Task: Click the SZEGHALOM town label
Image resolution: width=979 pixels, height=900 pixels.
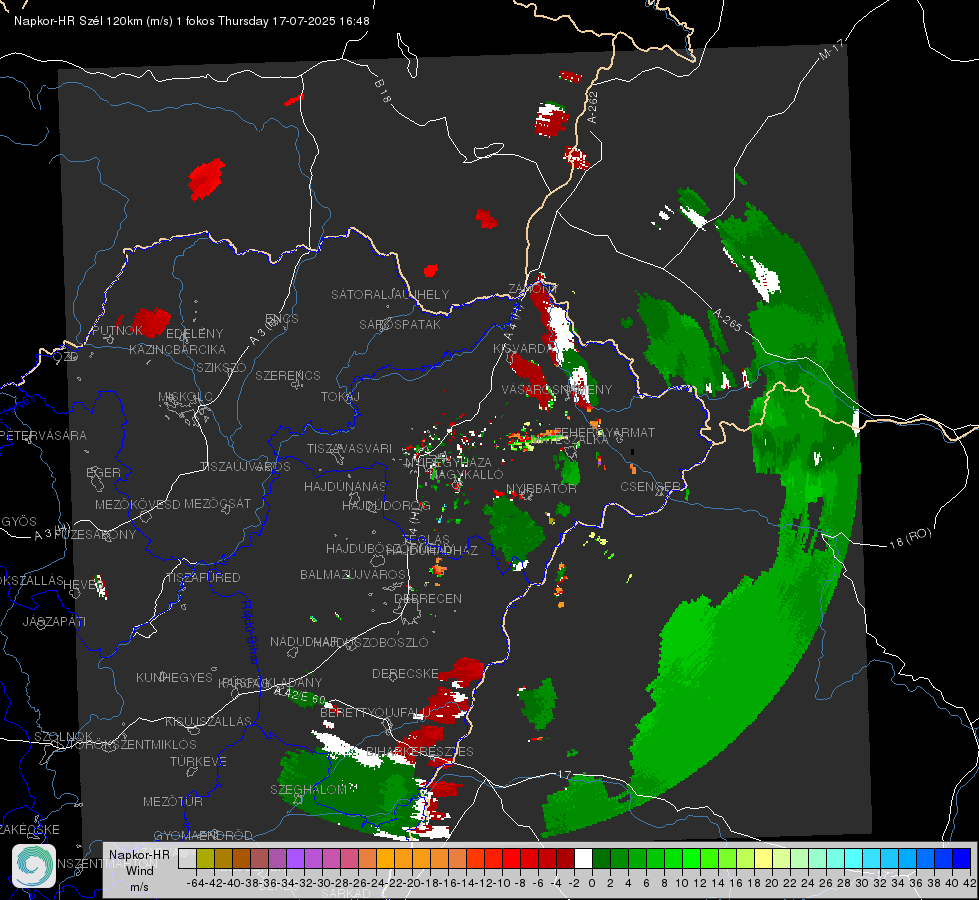Action: click(308, 790)
